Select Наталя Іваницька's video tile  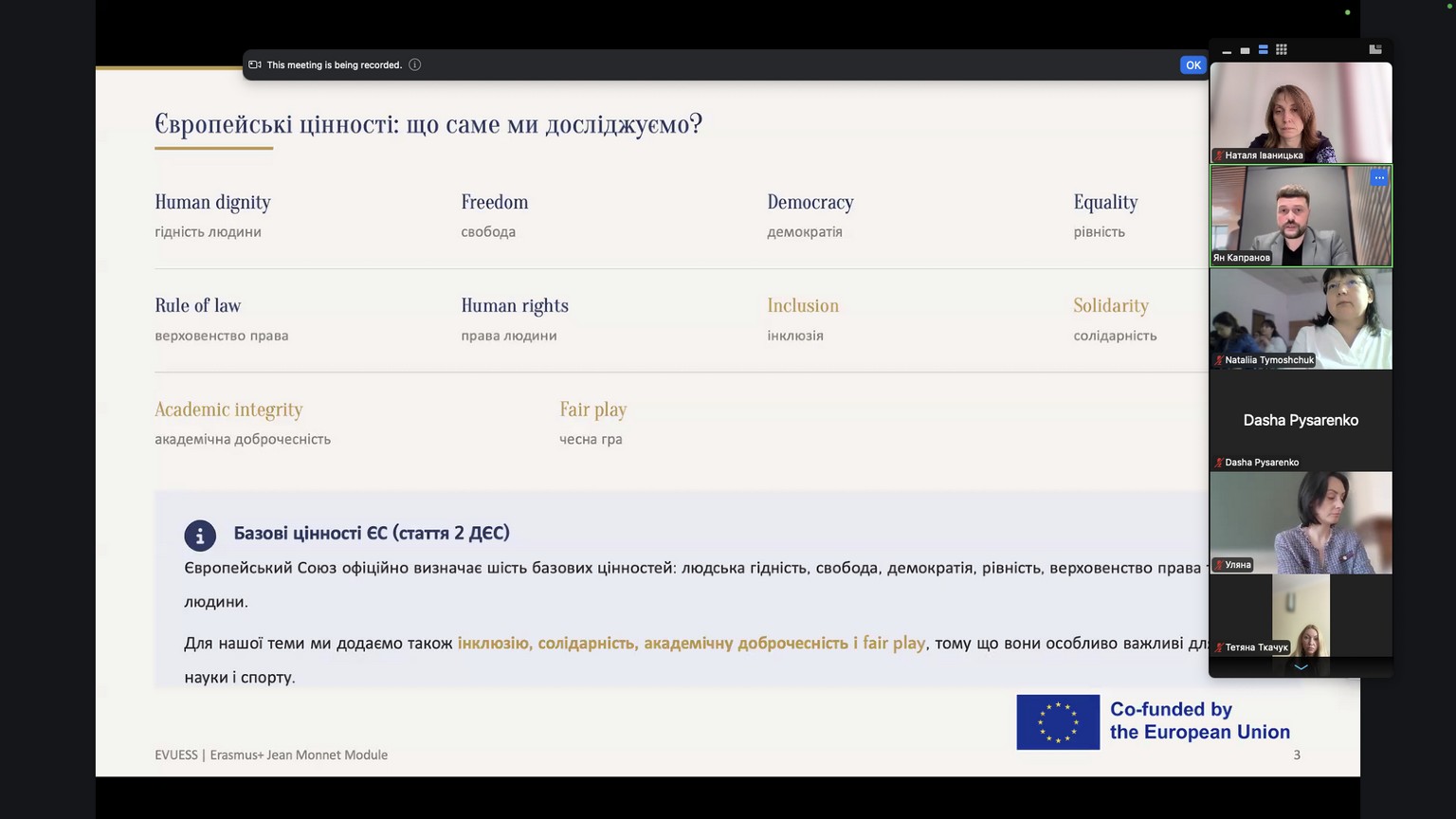1301,113
